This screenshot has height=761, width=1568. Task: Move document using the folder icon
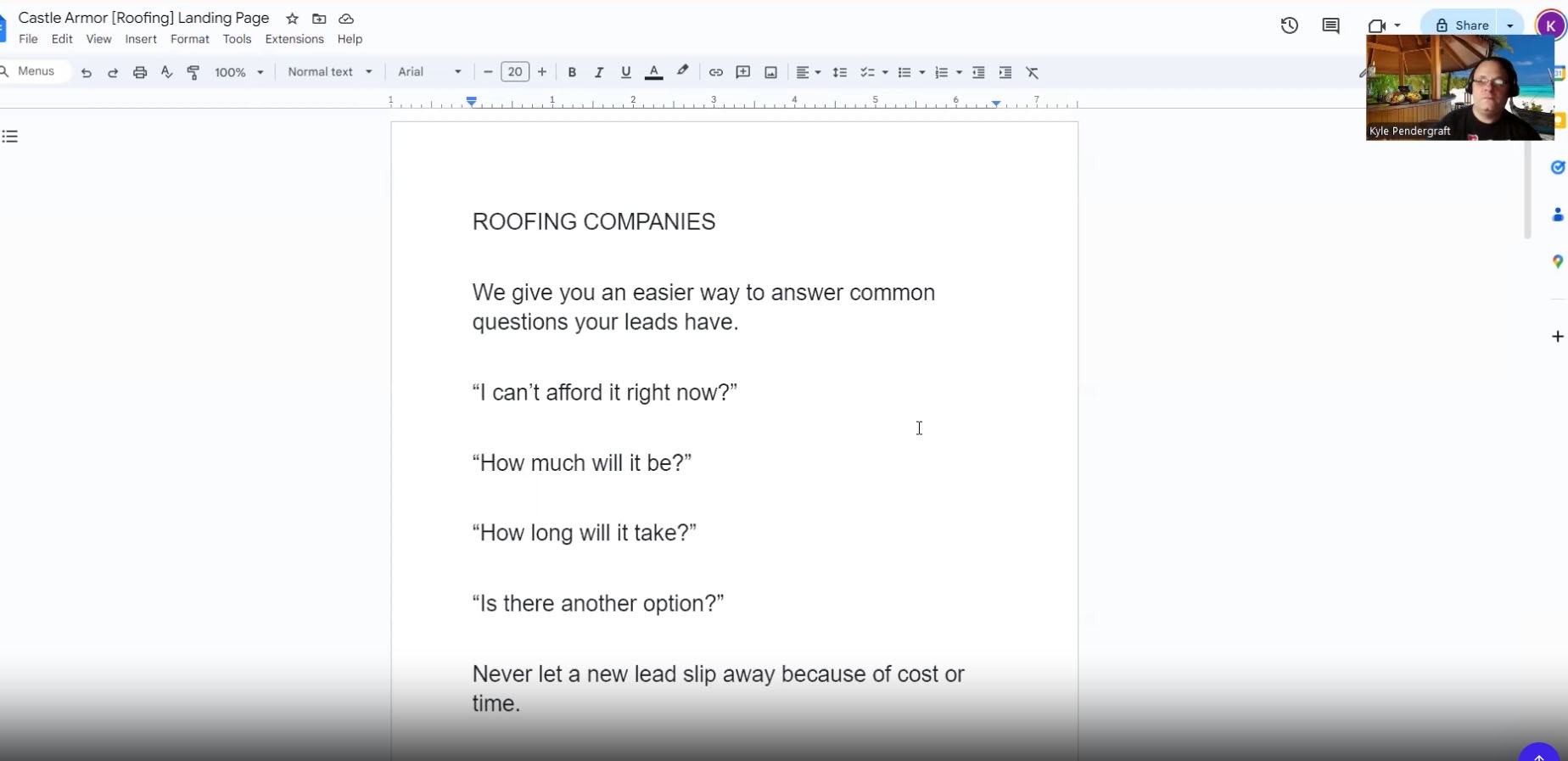click(x=319, y=19)
